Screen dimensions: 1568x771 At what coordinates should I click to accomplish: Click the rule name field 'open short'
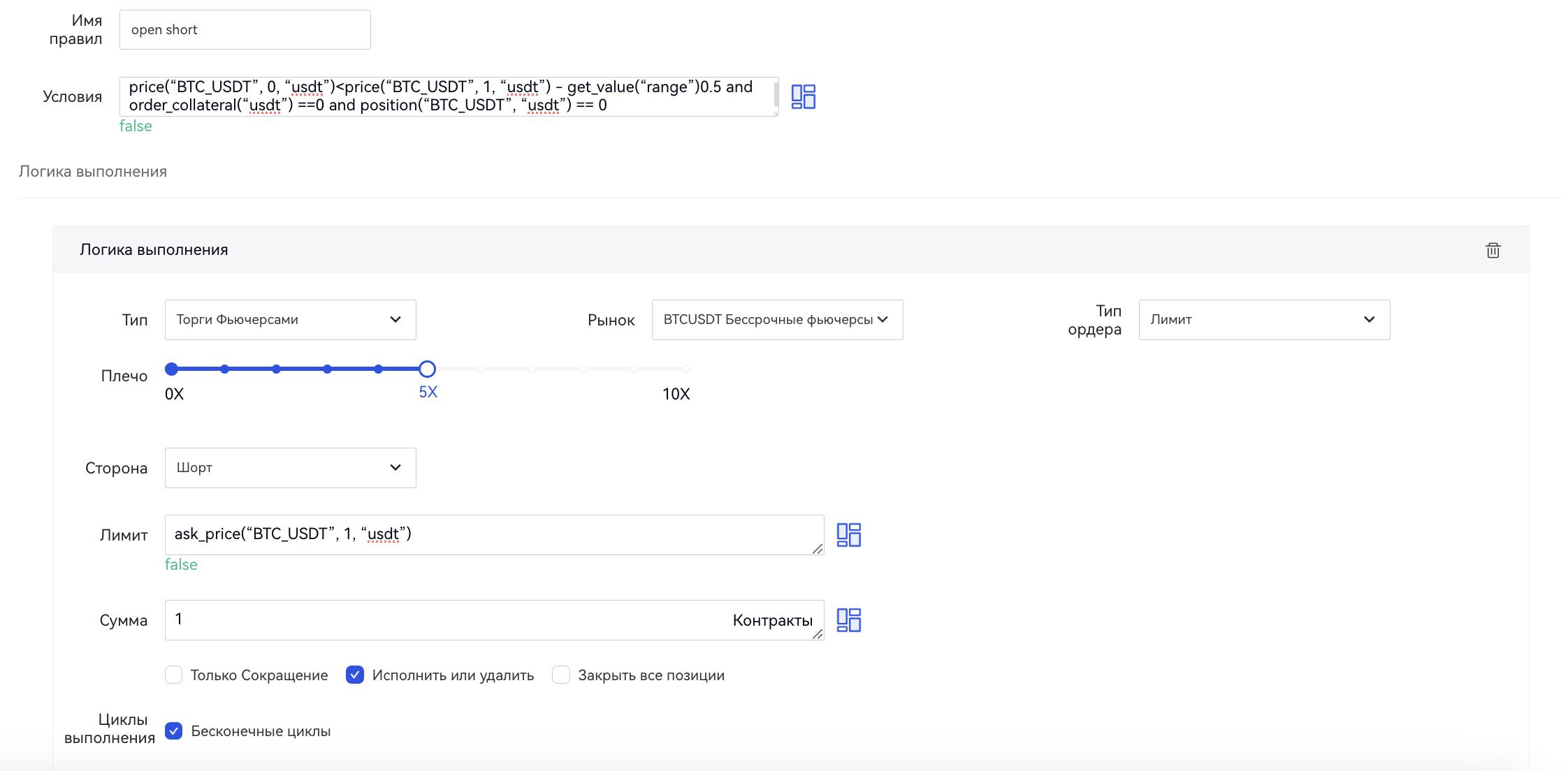(245, 30)
